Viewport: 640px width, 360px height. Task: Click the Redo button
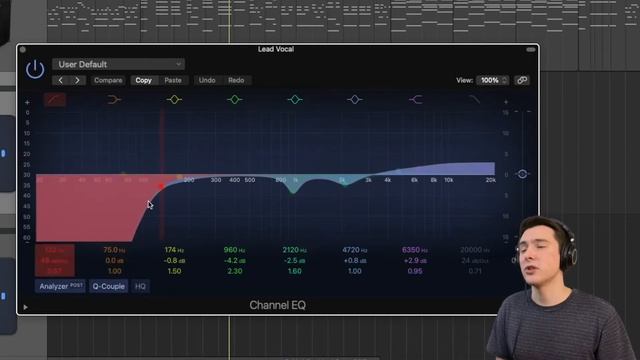pyautogui.click(x=236, y=80)
